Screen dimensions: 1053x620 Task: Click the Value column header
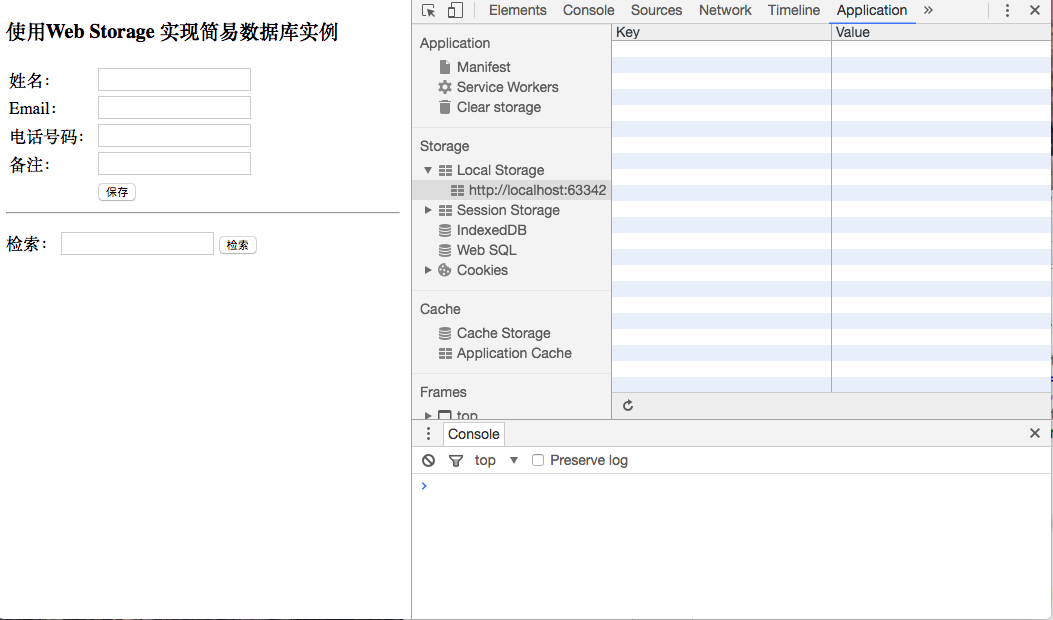click(941, 32)
